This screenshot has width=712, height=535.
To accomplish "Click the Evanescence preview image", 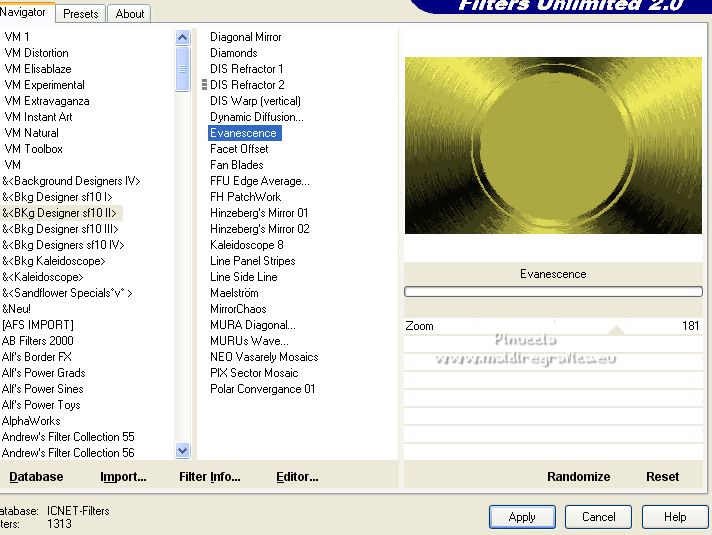I will 553,145.
